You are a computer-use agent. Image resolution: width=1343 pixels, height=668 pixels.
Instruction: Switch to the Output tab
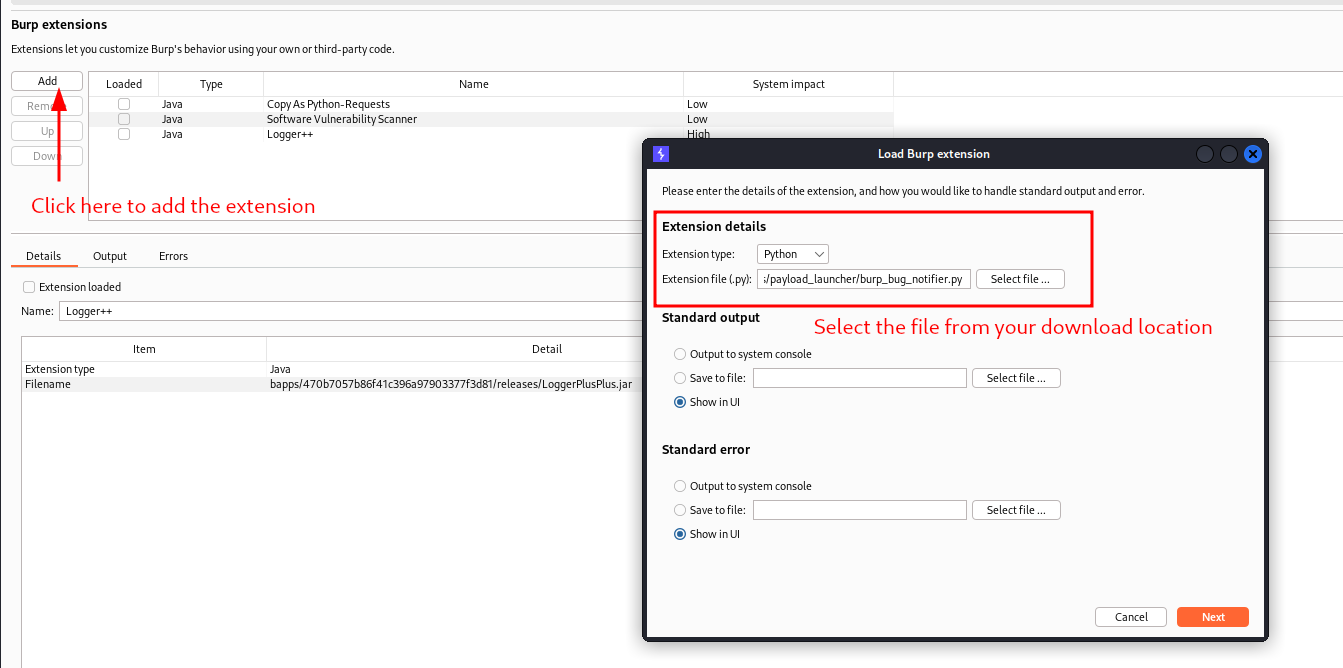pyautogui.click(x=110, y=256)
